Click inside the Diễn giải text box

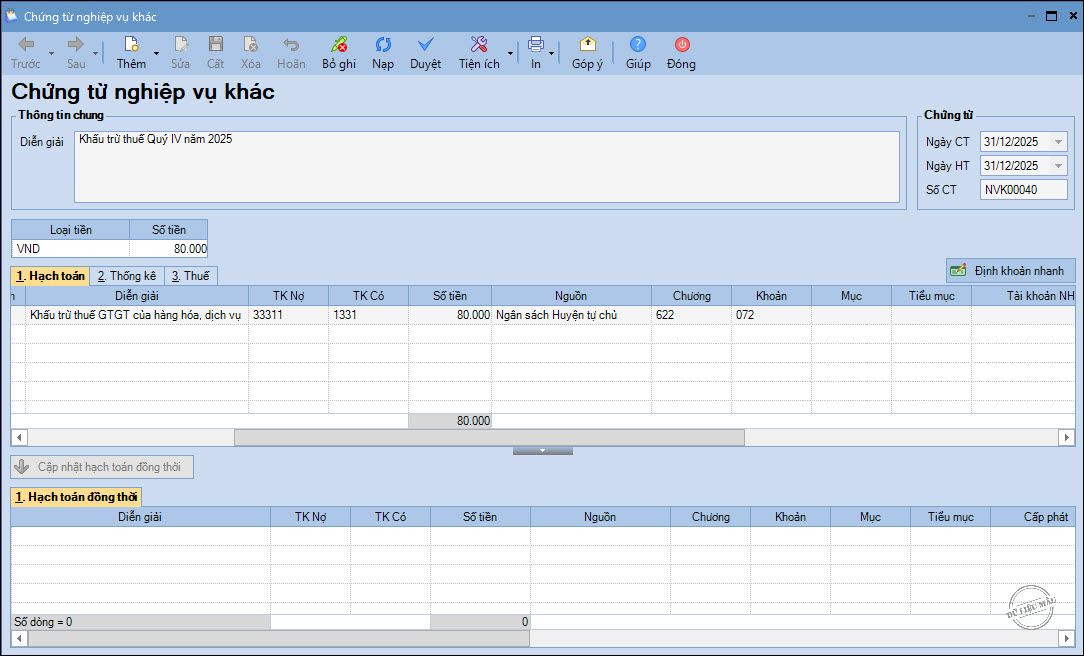pyautogui.click(x=486, y=166)
